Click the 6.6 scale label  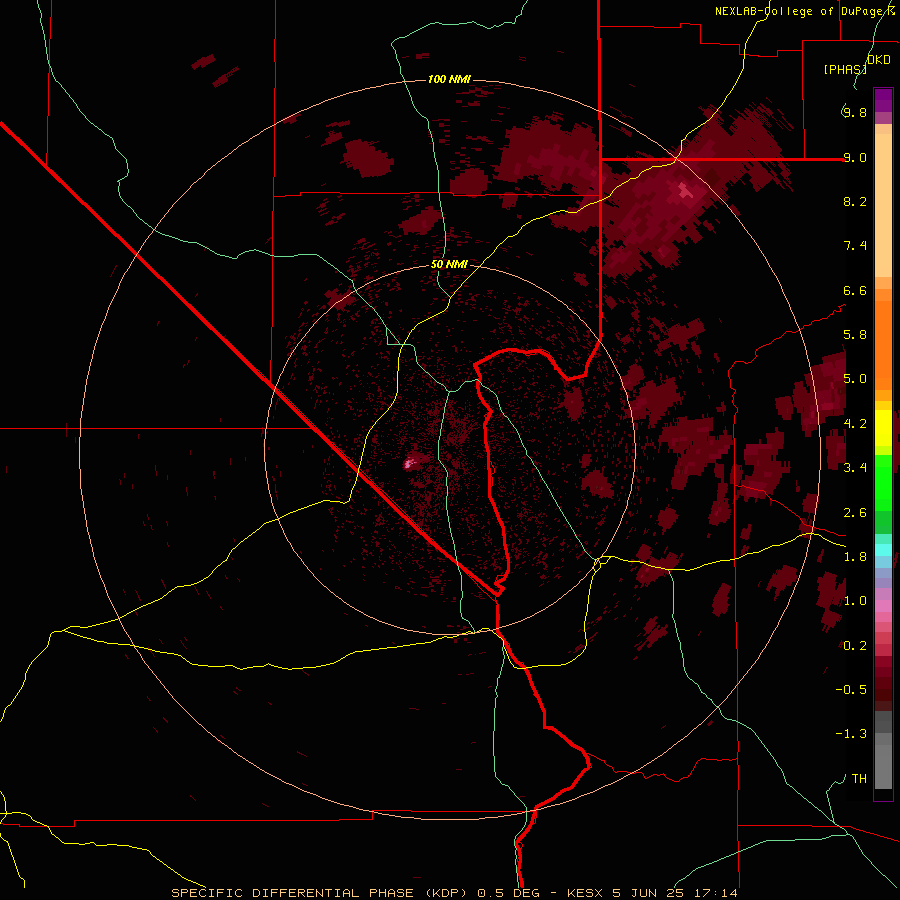click(x=855, y=290)
